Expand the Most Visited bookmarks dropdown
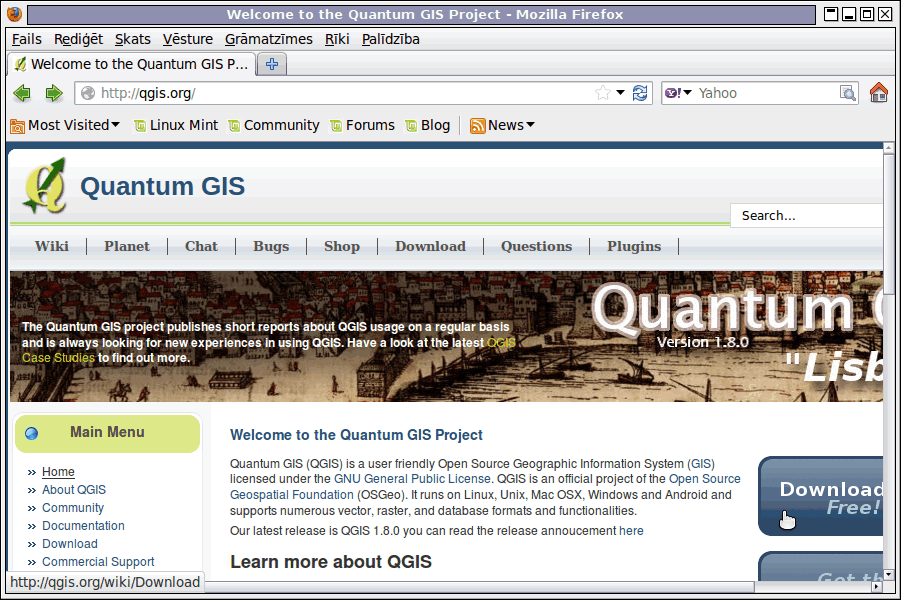The image size is (901, 600). pyautogui.click(x=115, y=125)
